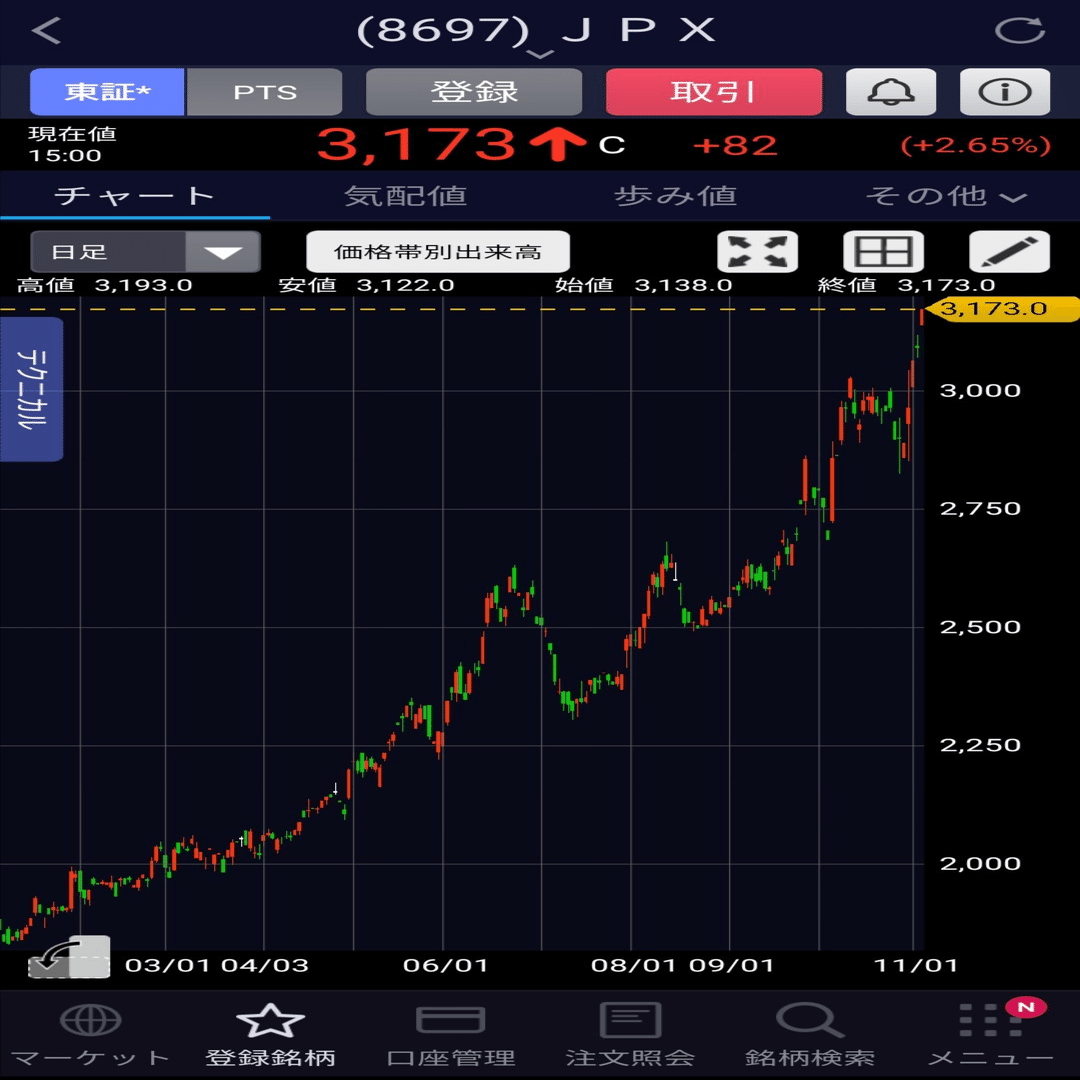Open split chart grid layout icon
The width and height of the screenshot is (1080, 1080).
884,251
